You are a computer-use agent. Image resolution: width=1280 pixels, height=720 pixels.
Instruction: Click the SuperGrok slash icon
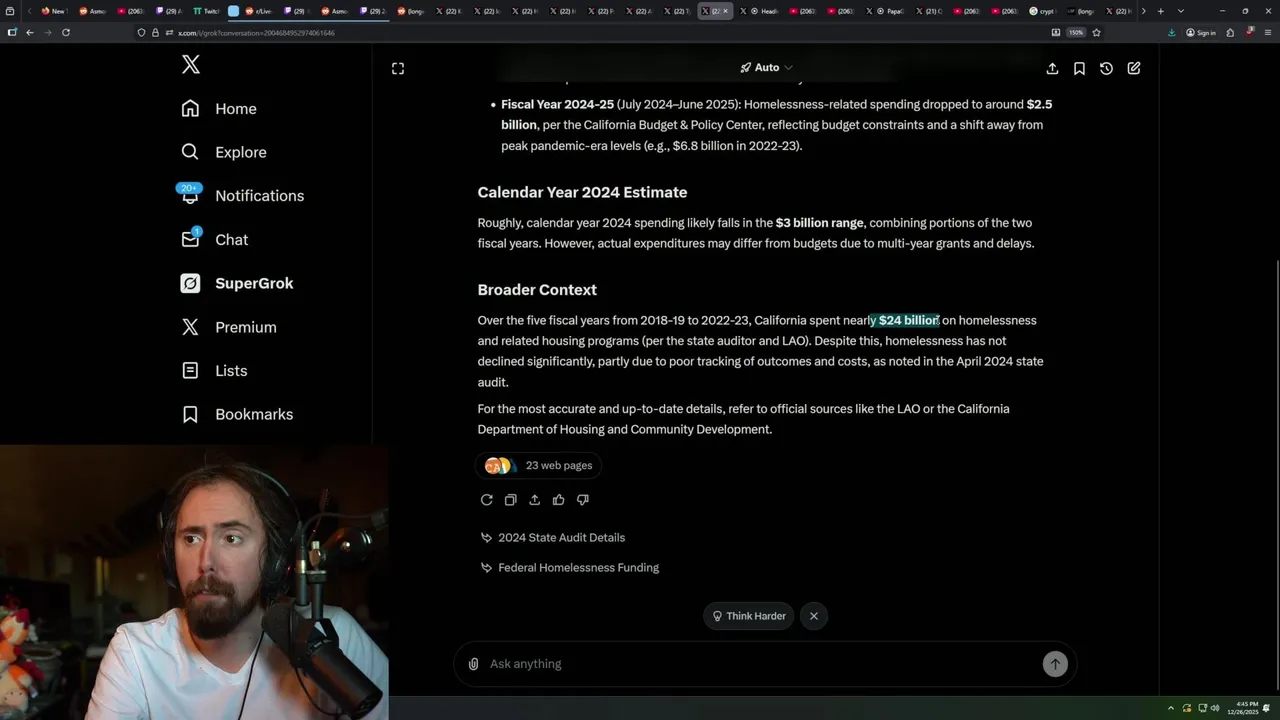190,283
